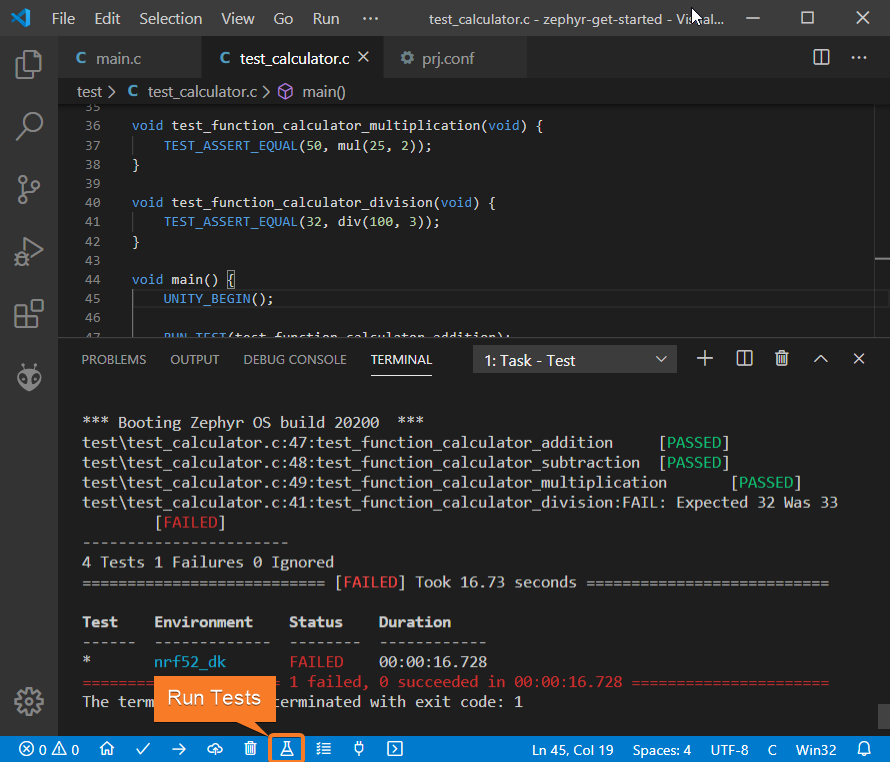Click line number 37 in the gutter
890x762 pixels.
[x=93, y=145]
